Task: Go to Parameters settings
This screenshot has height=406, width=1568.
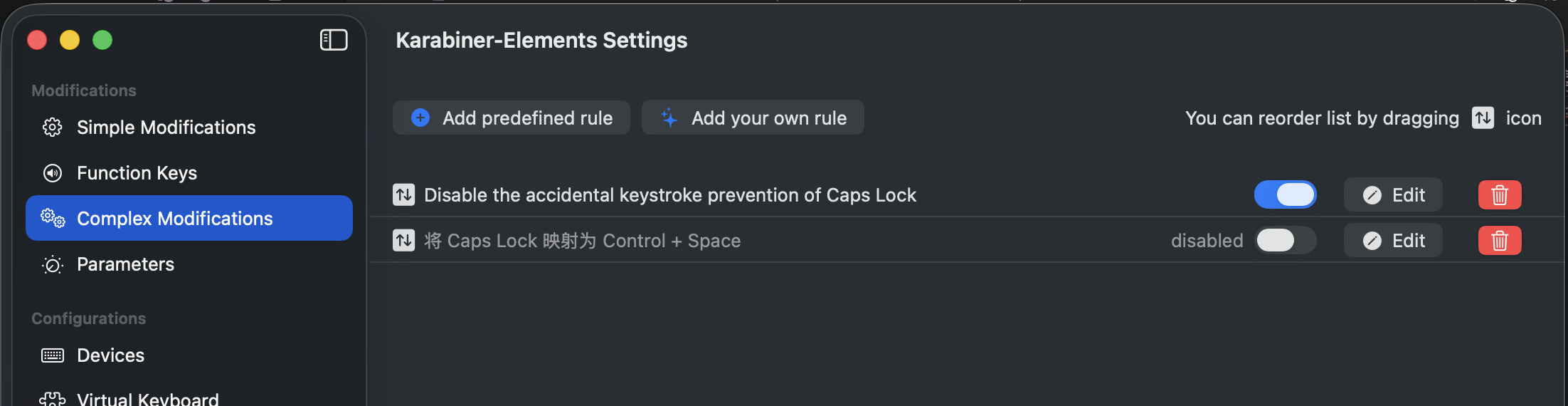Action: click(125, 264)
